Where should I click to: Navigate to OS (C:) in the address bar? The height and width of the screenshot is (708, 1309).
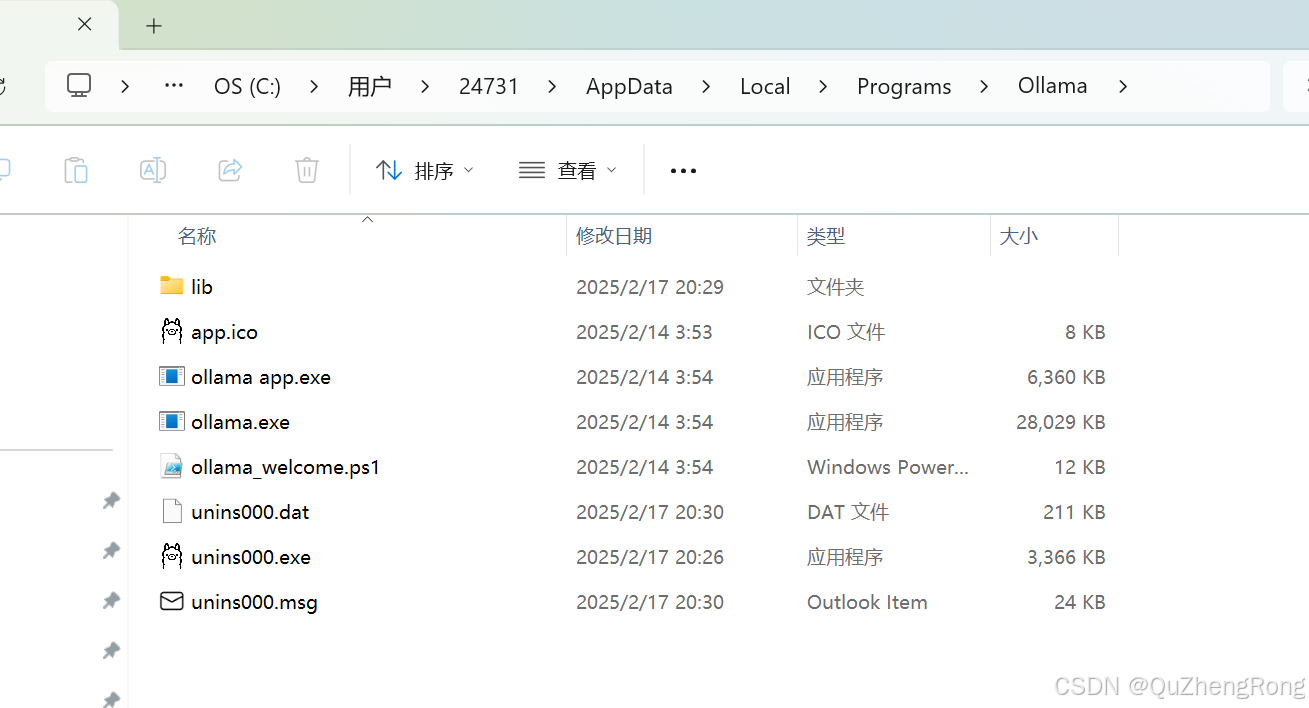click(247, 87)
